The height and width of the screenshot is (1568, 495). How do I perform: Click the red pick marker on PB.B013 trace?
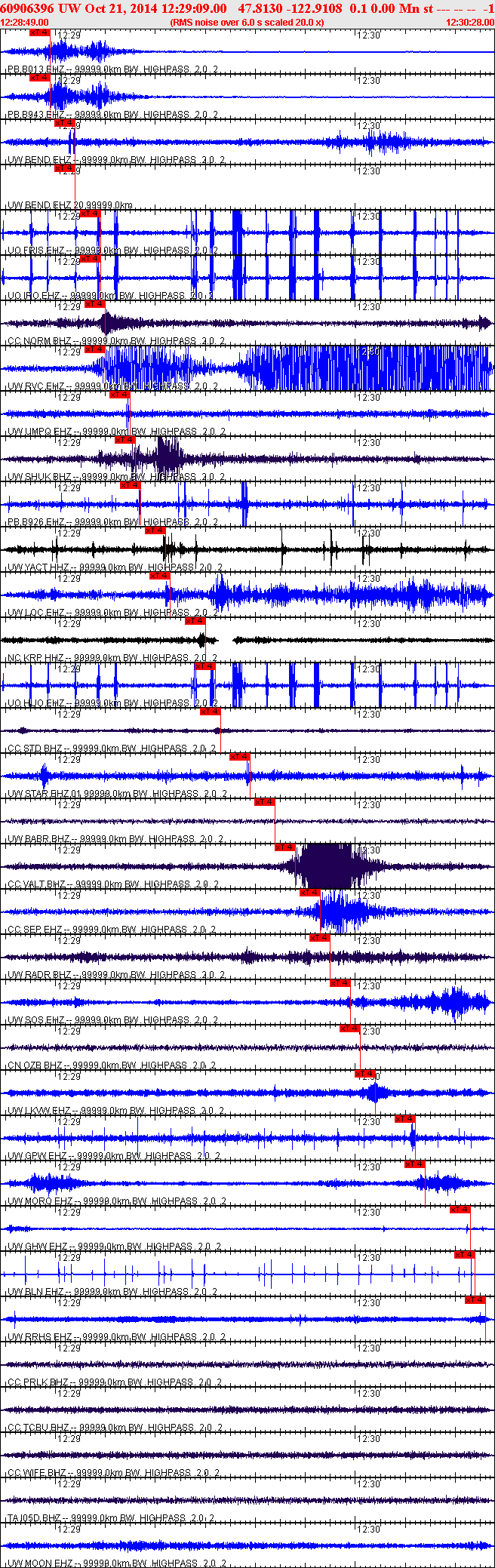40,32
